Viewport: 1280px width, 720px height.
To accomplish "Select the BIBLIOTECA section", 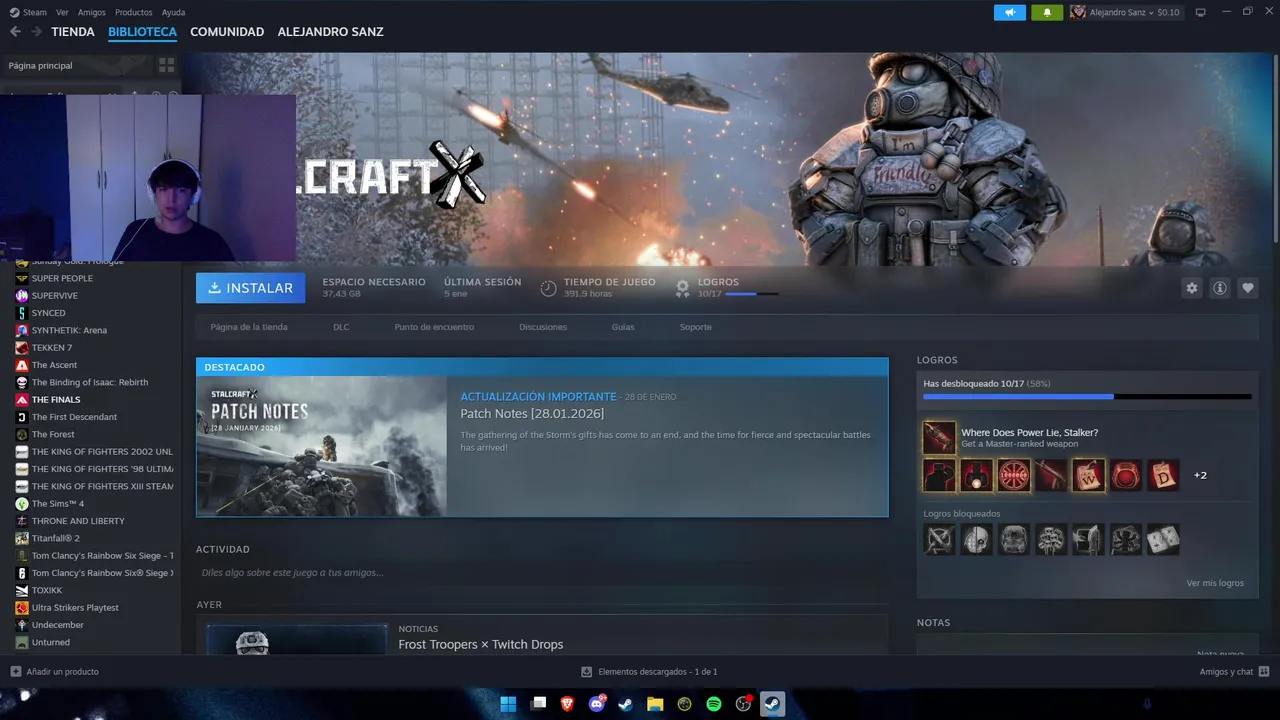I will coord(142,32).
